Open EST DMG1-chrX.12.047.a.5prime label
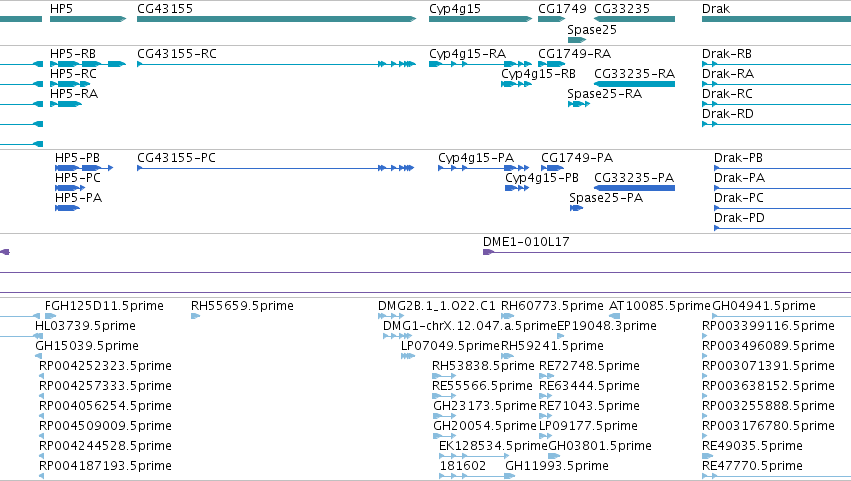The image size is (851, 481). pyautogui.click(x=470, y=326)
